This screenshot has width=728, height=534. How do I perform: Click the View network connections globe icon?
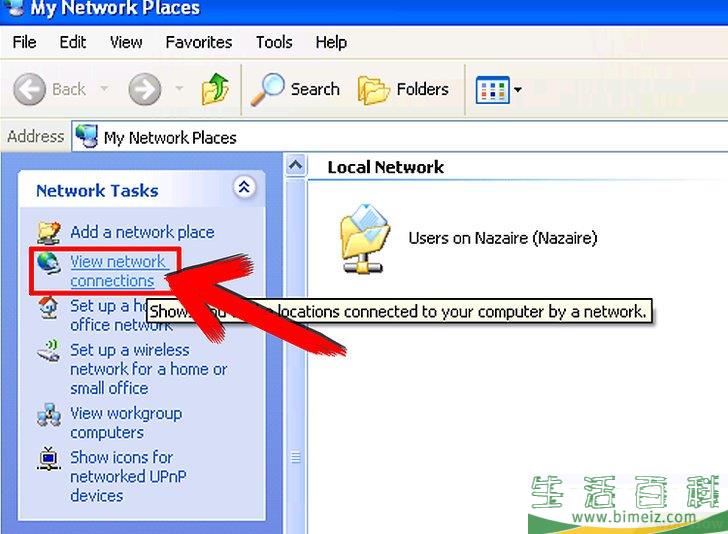point(49,263)
